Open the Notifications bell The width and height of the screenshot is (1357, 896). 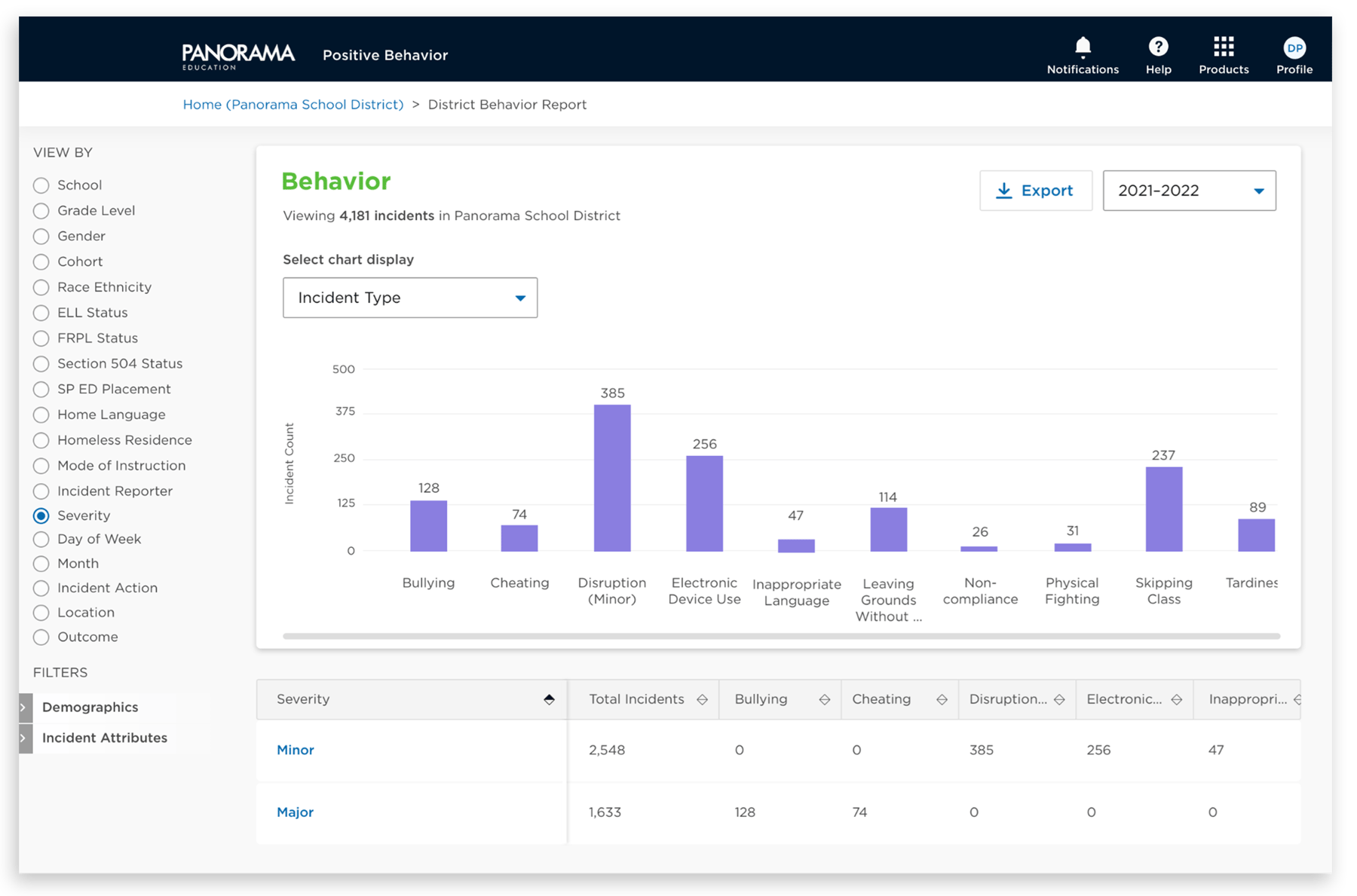tap(1083, 47)
